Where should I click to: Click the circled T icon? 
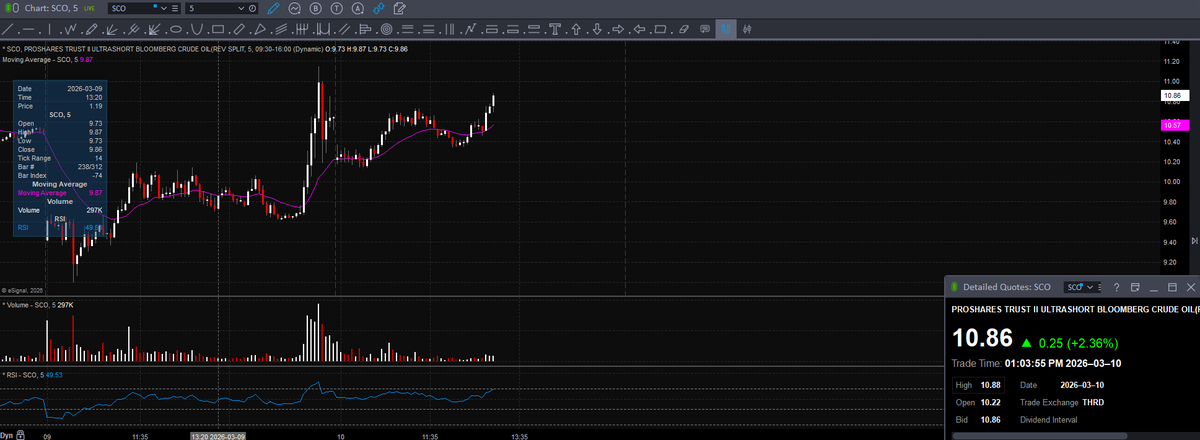[336, 8]
